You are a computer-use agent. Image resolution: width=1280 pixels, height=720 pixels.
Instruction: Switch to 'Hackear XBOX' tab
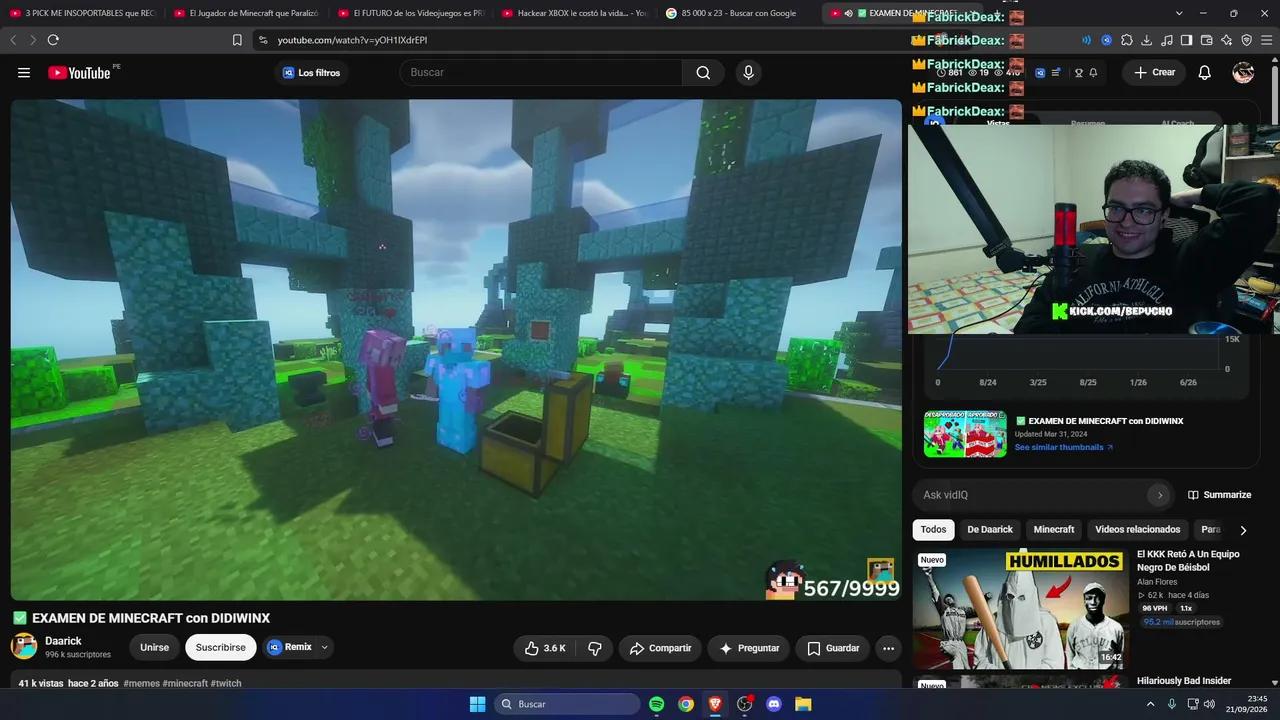pyautogui.click(x=574, y=13)
